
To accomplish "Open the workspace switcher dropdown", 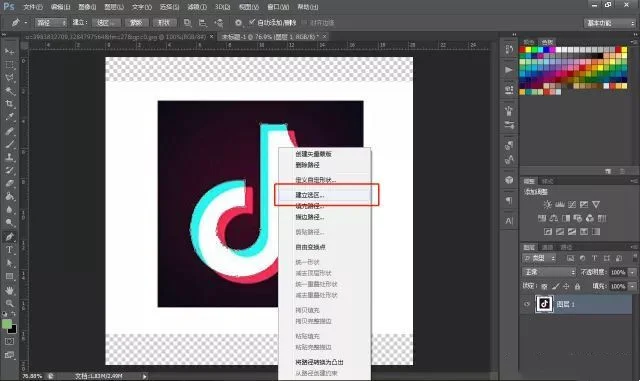I will coord(610,23).
